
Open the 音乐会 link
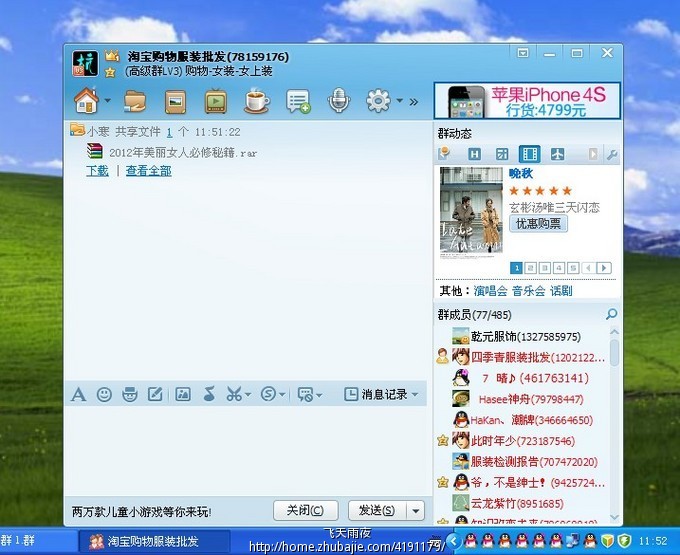[528, 291]
